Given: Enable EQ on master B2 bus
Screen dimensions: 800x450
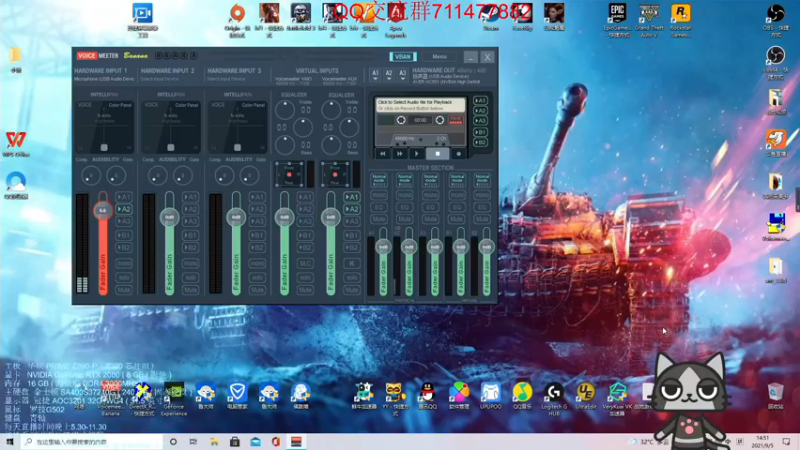Looking at the screenshot, I should point(482,207).
